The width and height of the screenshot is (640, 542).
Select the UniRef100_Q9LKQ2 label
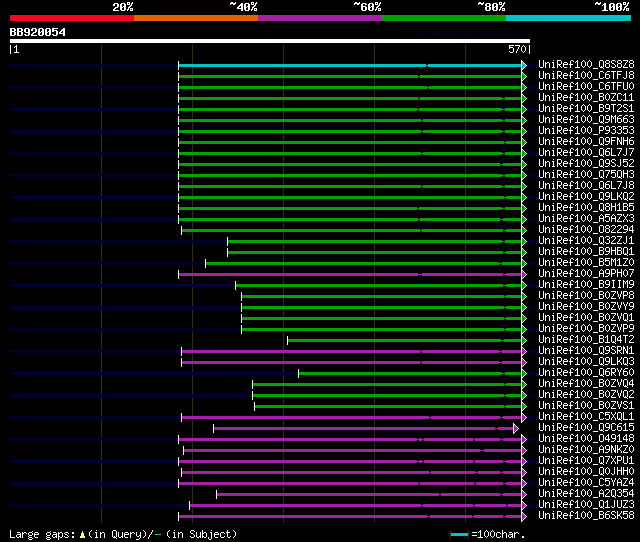(586, 197)
